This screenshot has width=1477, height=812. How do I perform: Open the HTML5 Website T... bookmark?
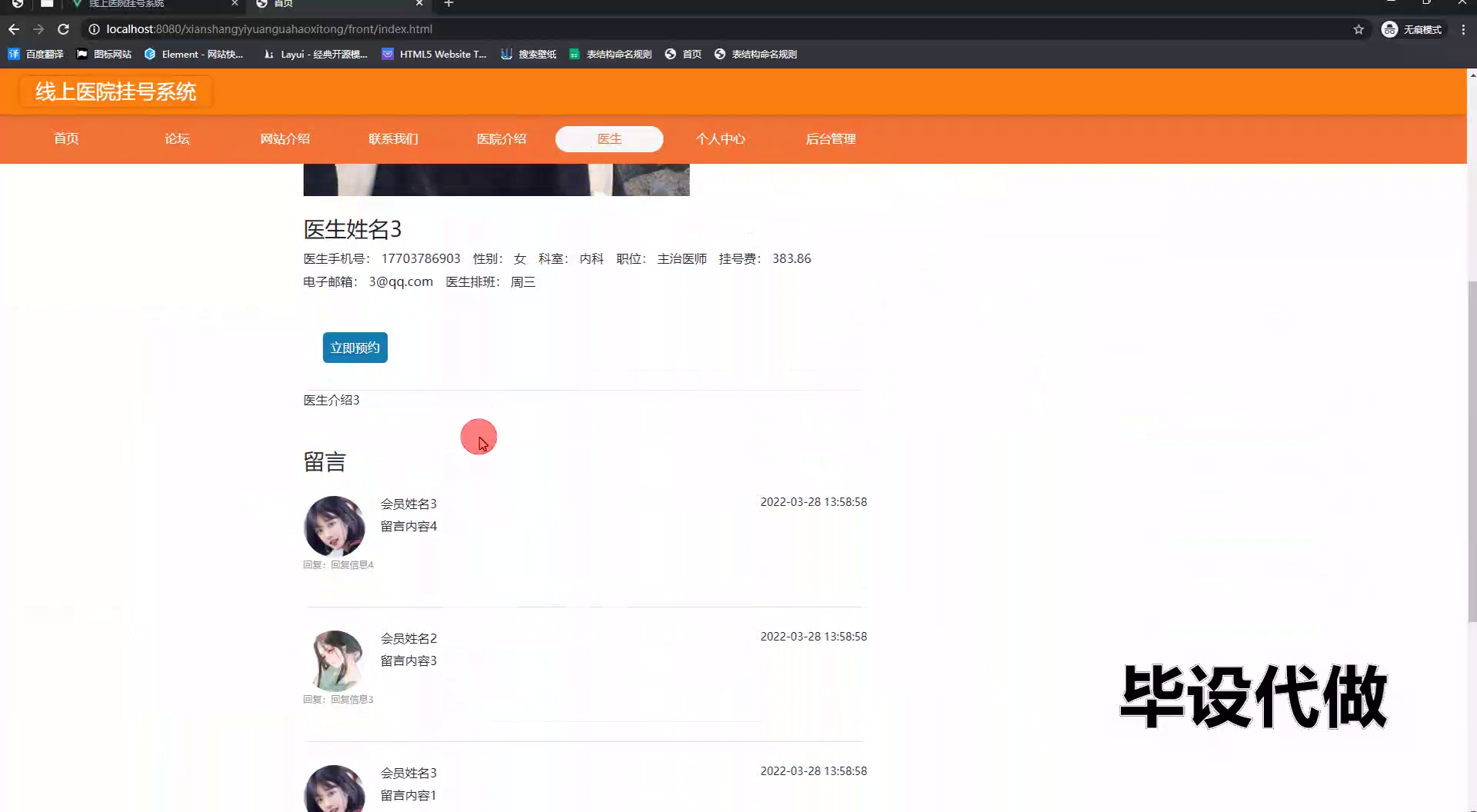pos(435,54)
